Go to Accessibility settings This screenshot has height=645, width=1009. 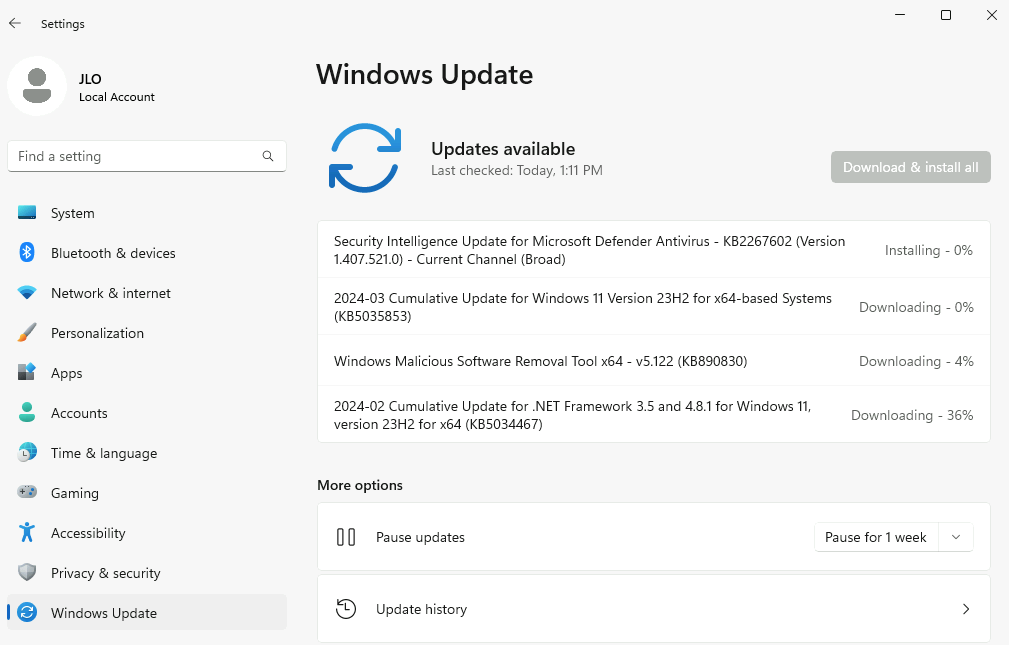pyautogui.click(x=147, y=532)
